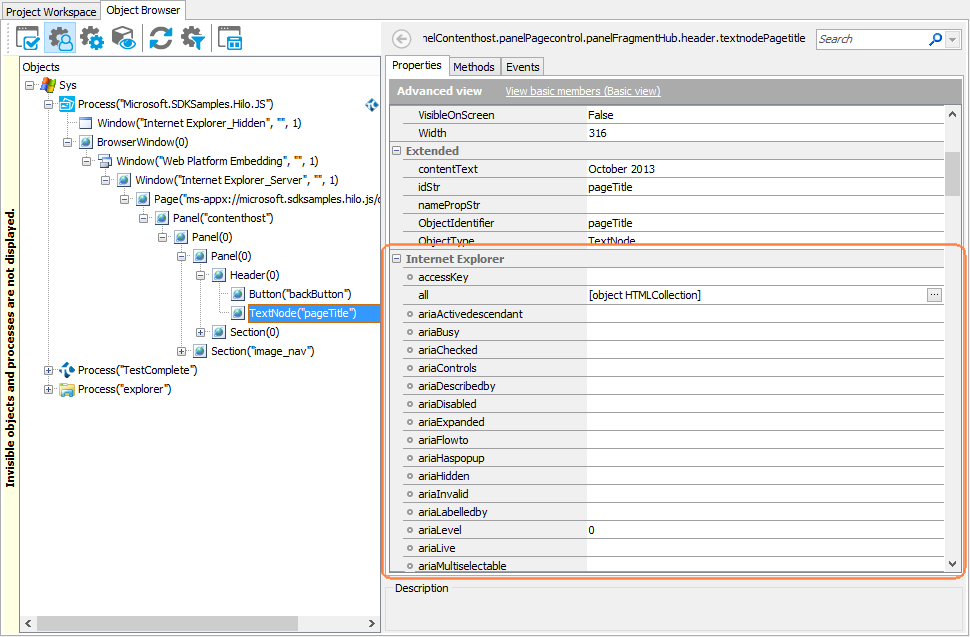
Task: Click the store object window icon
Action: tap(232, 38)
